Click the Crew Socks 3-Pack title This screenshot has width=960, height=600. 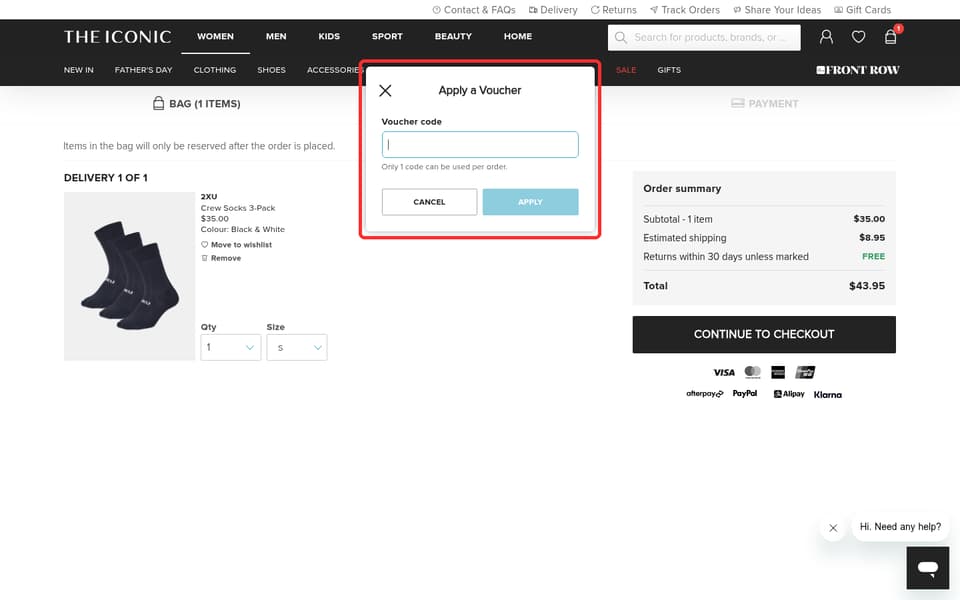tap(238, 208)
